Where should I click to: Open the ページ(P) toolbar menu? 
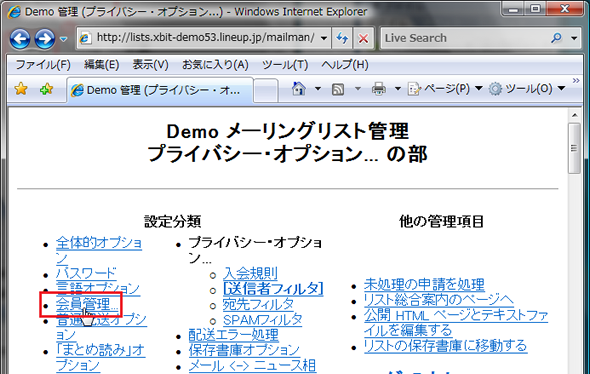[445, 89]
